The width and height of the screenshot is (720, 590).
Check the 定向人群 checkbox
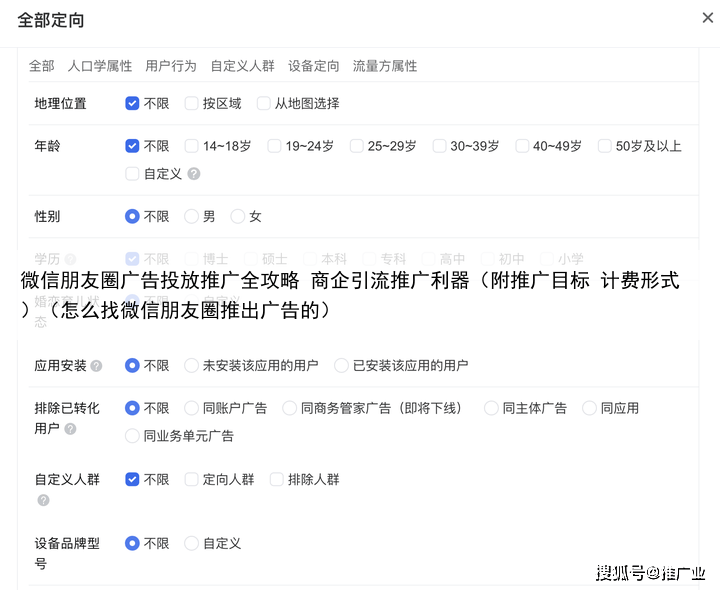[192, 480]
